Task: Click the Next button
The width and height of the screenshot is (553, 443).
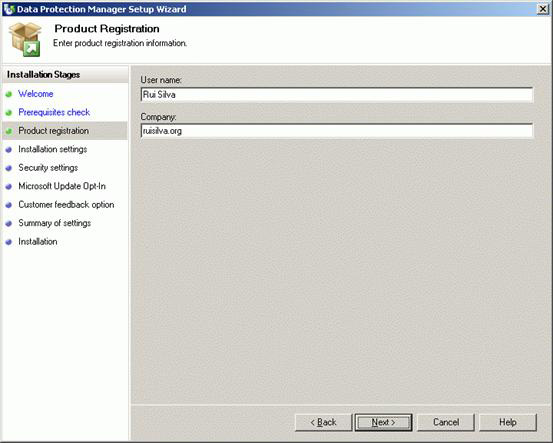Action: point(383,422)
